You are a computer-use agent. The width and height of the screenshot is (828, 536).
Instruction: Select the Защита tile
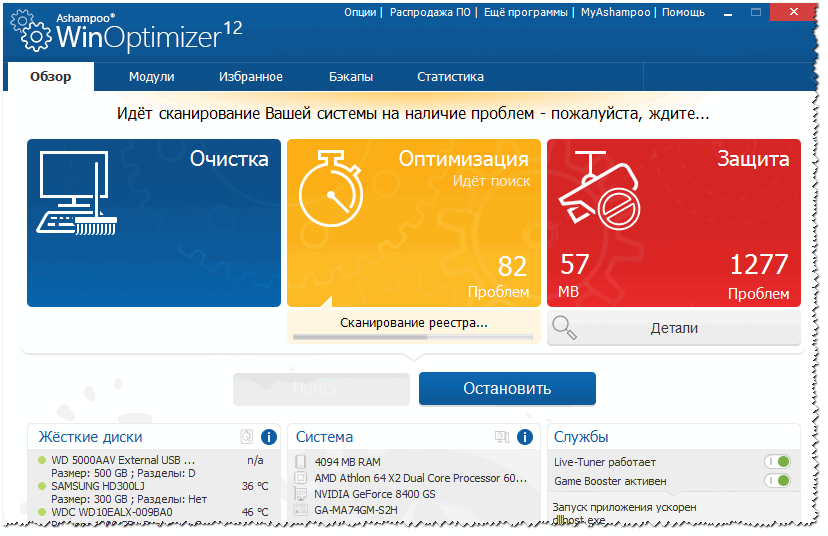tap(674, 223)
